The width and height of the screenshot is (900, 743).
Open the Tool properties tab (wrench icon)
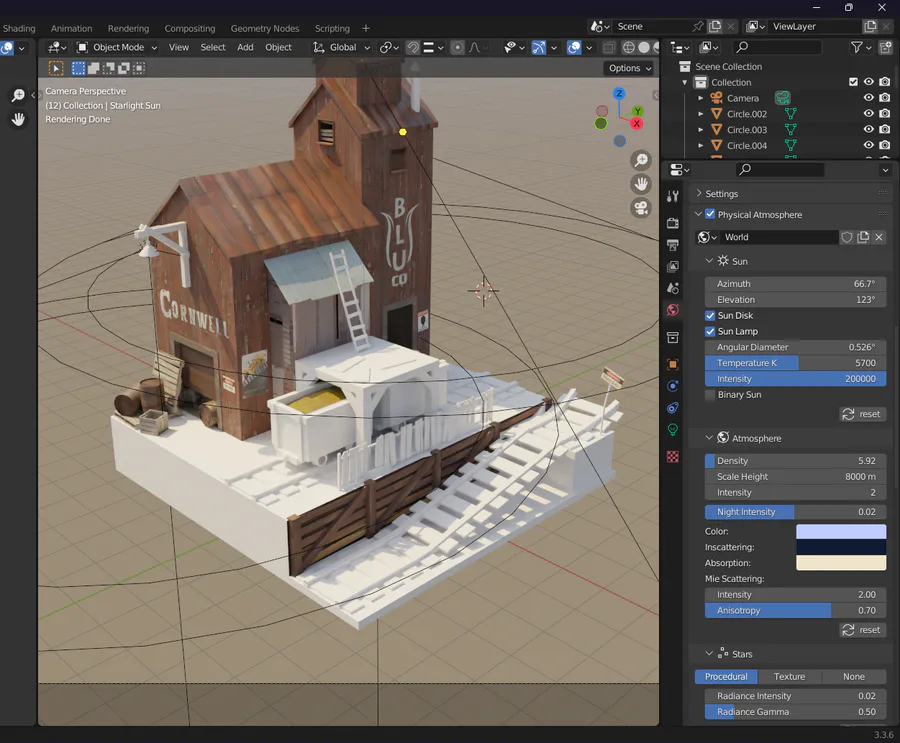point(673,196)
